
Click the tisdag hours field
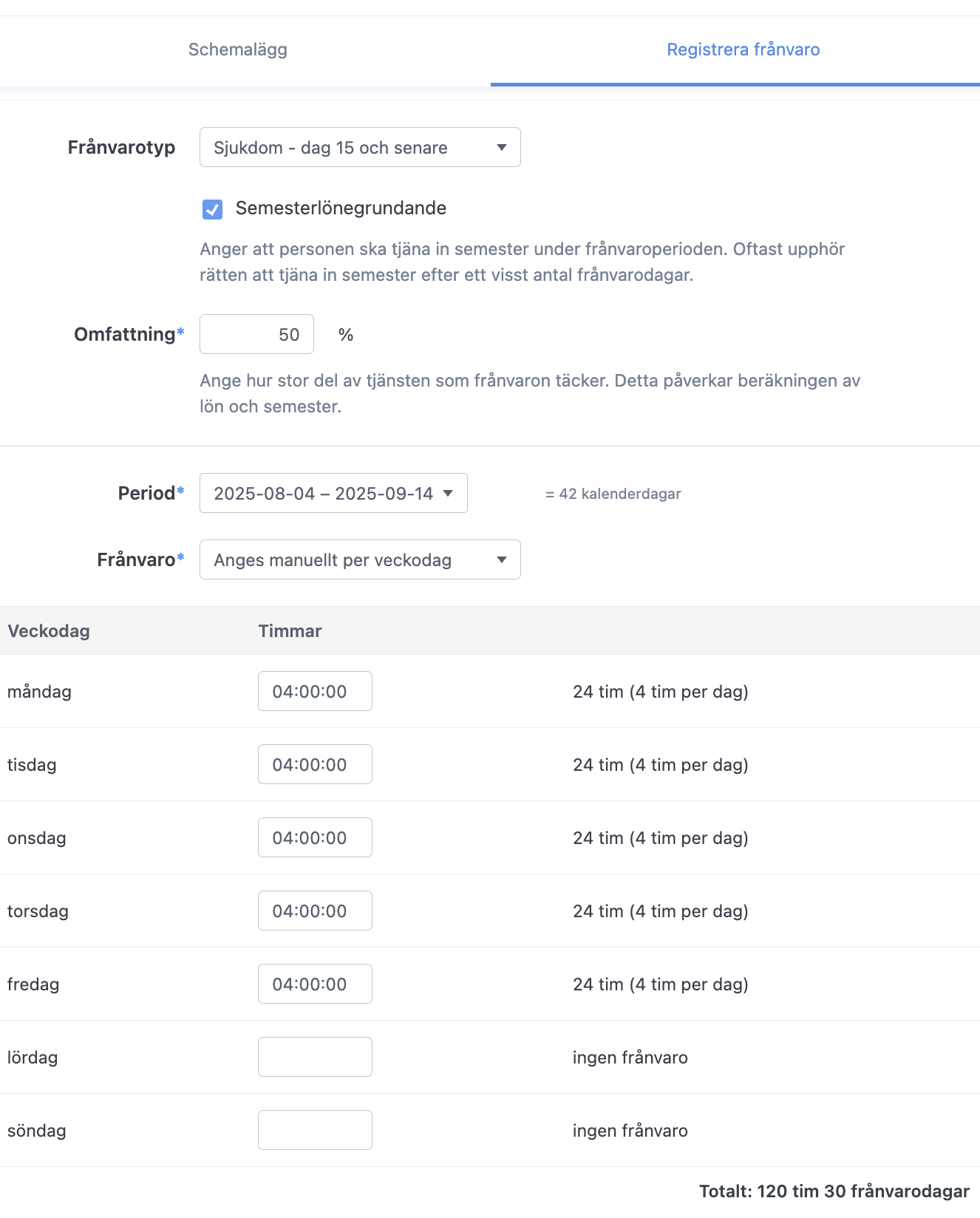[x=315, y=764]
